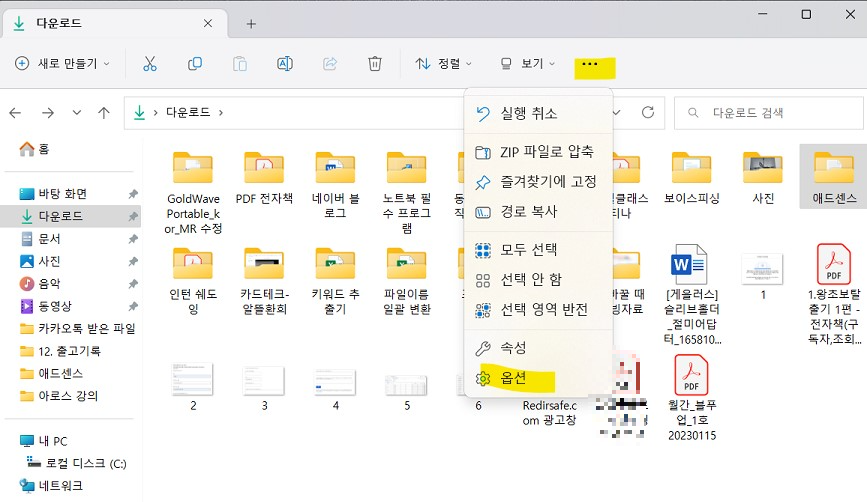Screen dimensions: 867x502
Task: Open 홈 in the navigation pane
Action: [x=34, y=149]
